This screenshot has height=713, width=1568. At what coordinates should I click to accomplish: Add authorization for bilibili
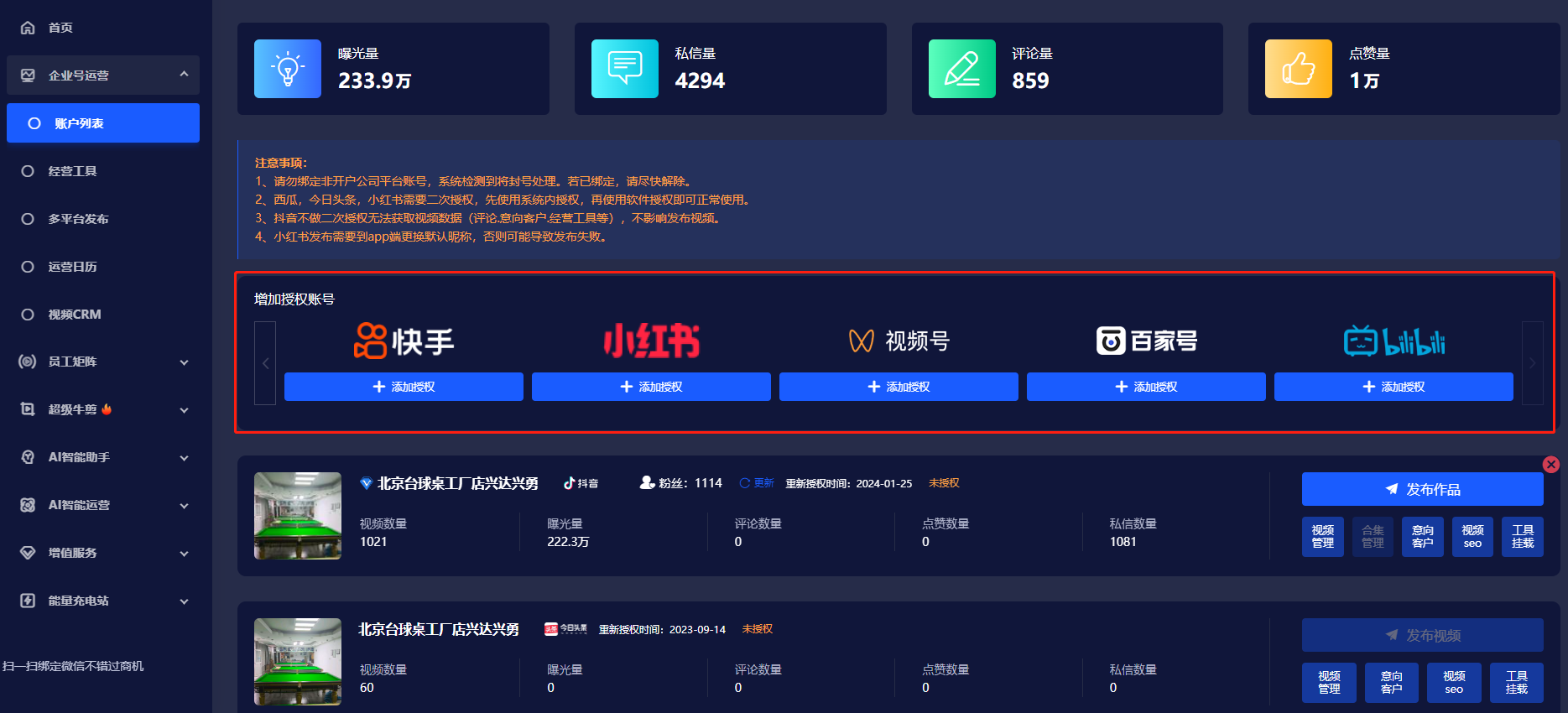point(1393,387)
